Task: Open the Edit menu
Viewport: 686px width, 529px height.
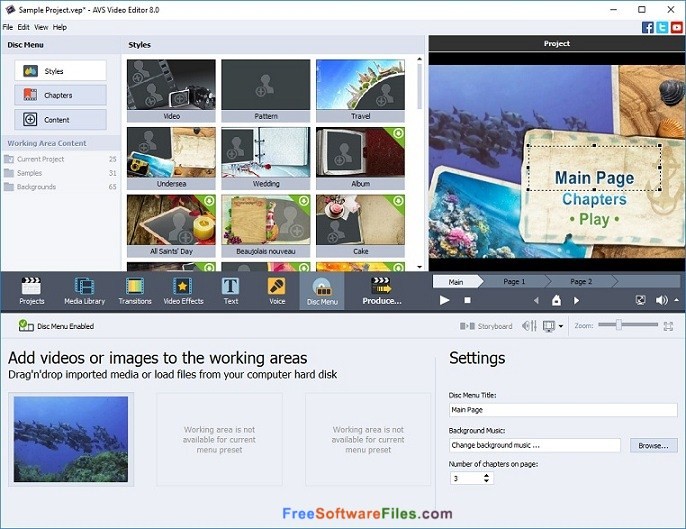Action: [23, 27]
